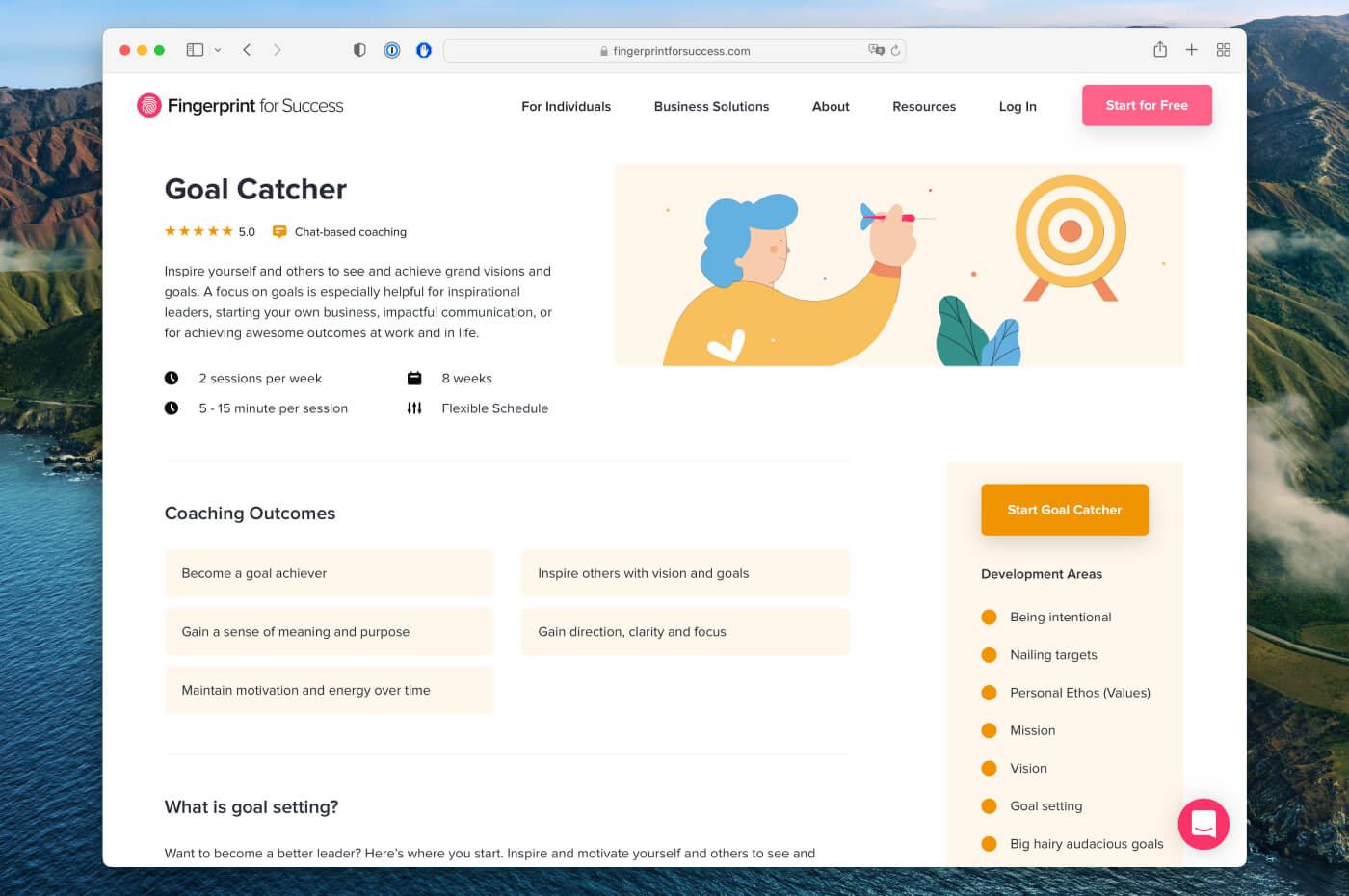
Task: Select Inspire others with vision and goals
Action: coord(685,573)
